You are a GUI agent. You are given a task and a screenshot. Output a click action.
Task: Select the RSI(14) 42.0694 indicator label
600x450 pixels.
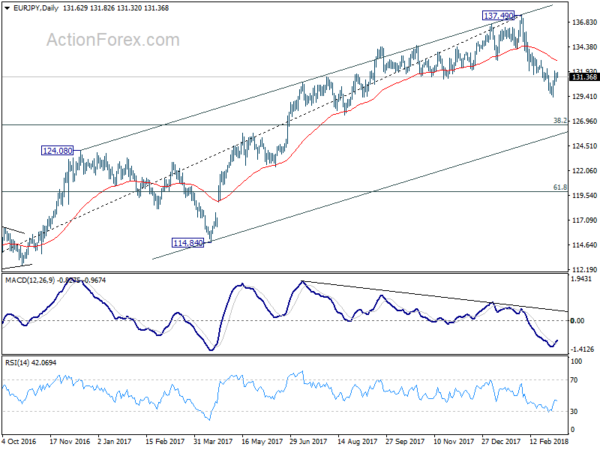point(31,362)
